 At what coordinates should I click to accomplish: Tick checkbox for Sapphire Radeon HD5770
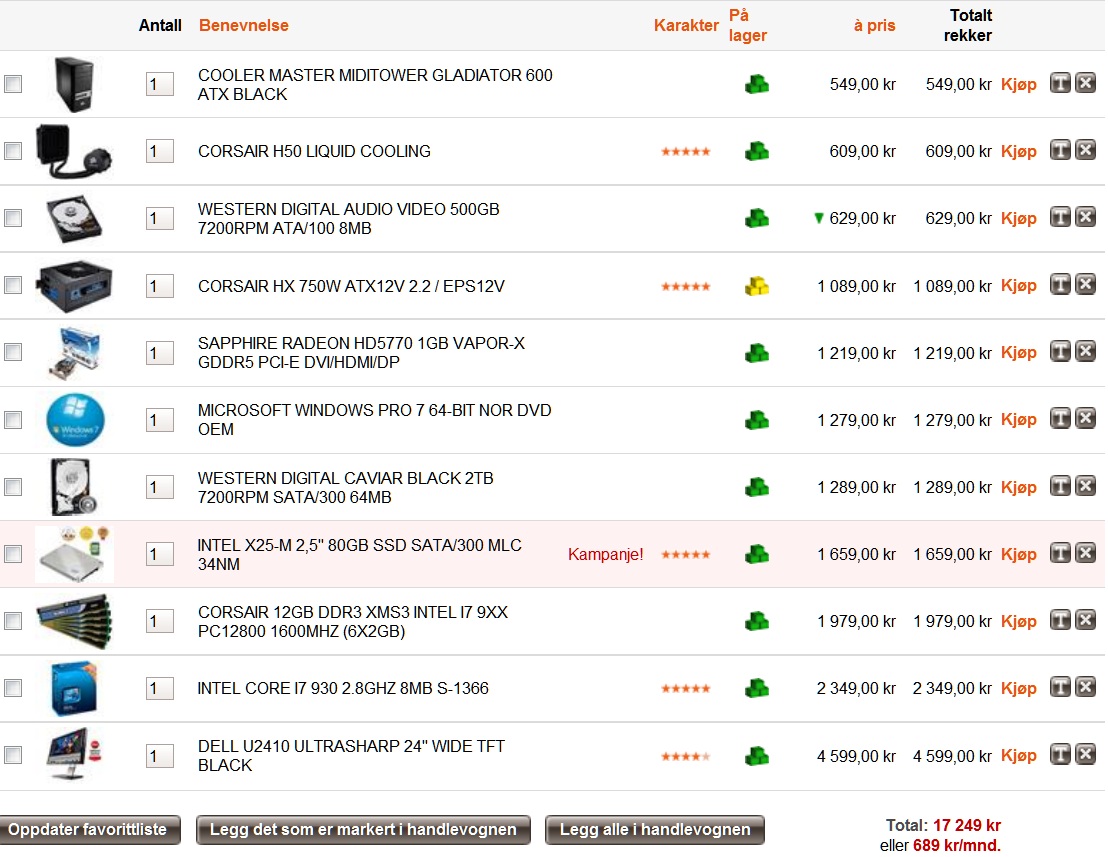click(x=13, y=353)
